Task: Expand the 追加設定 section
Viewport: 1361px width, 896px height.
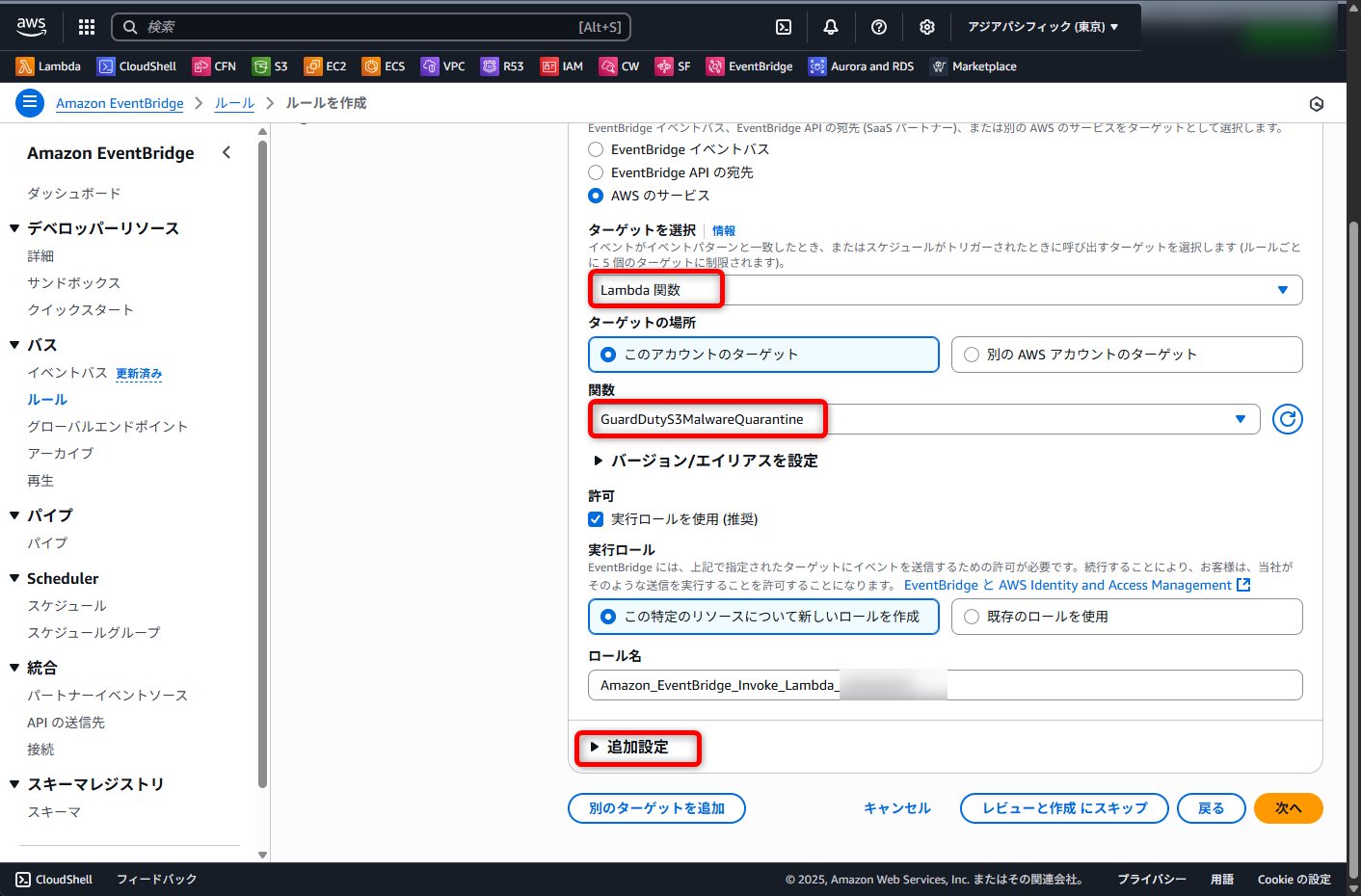Action: coord(629,747)
